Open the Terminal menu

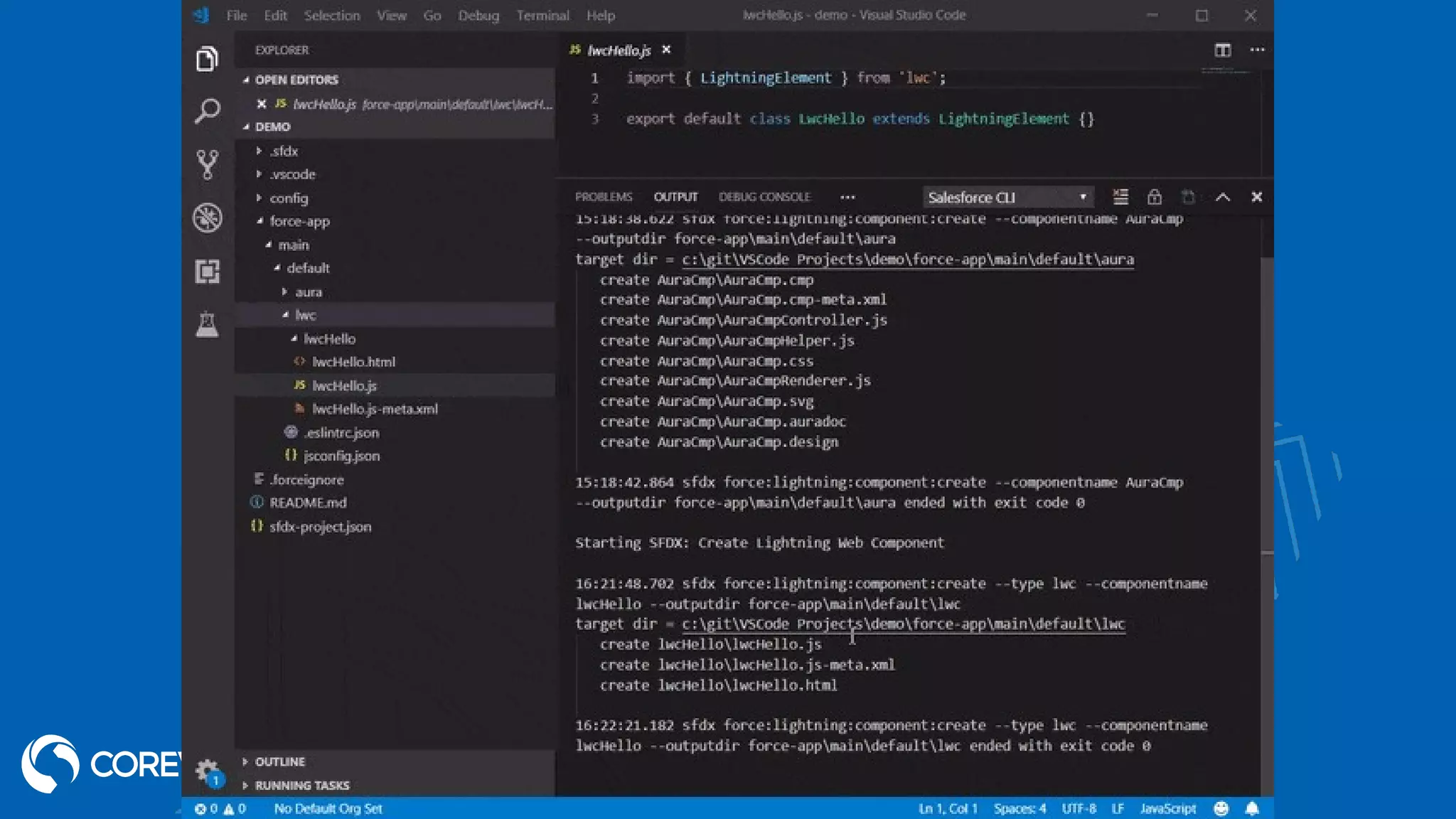click(542, 16)
